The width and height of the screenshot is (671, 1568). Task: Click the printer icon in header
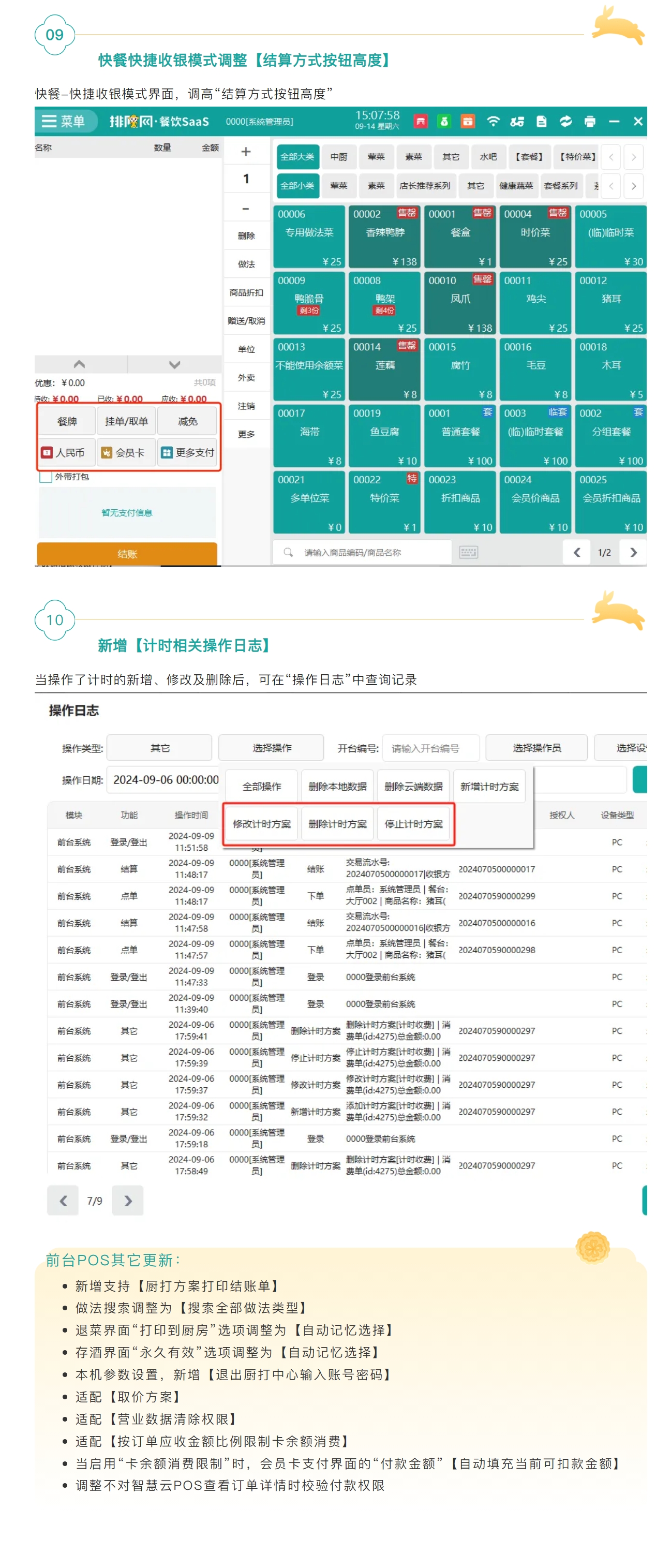tap(589, 121)
